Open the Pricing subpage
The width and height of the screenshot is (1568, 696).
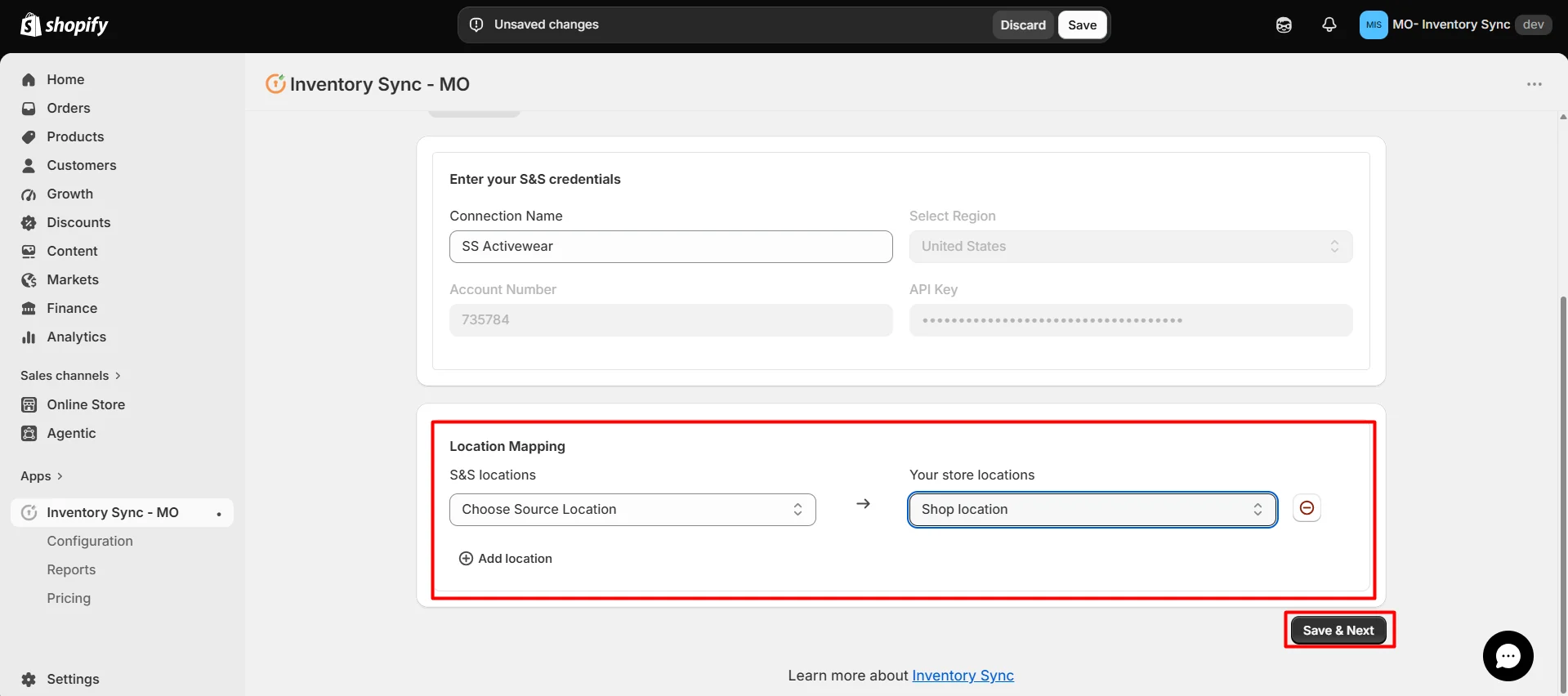click(69, 598)
